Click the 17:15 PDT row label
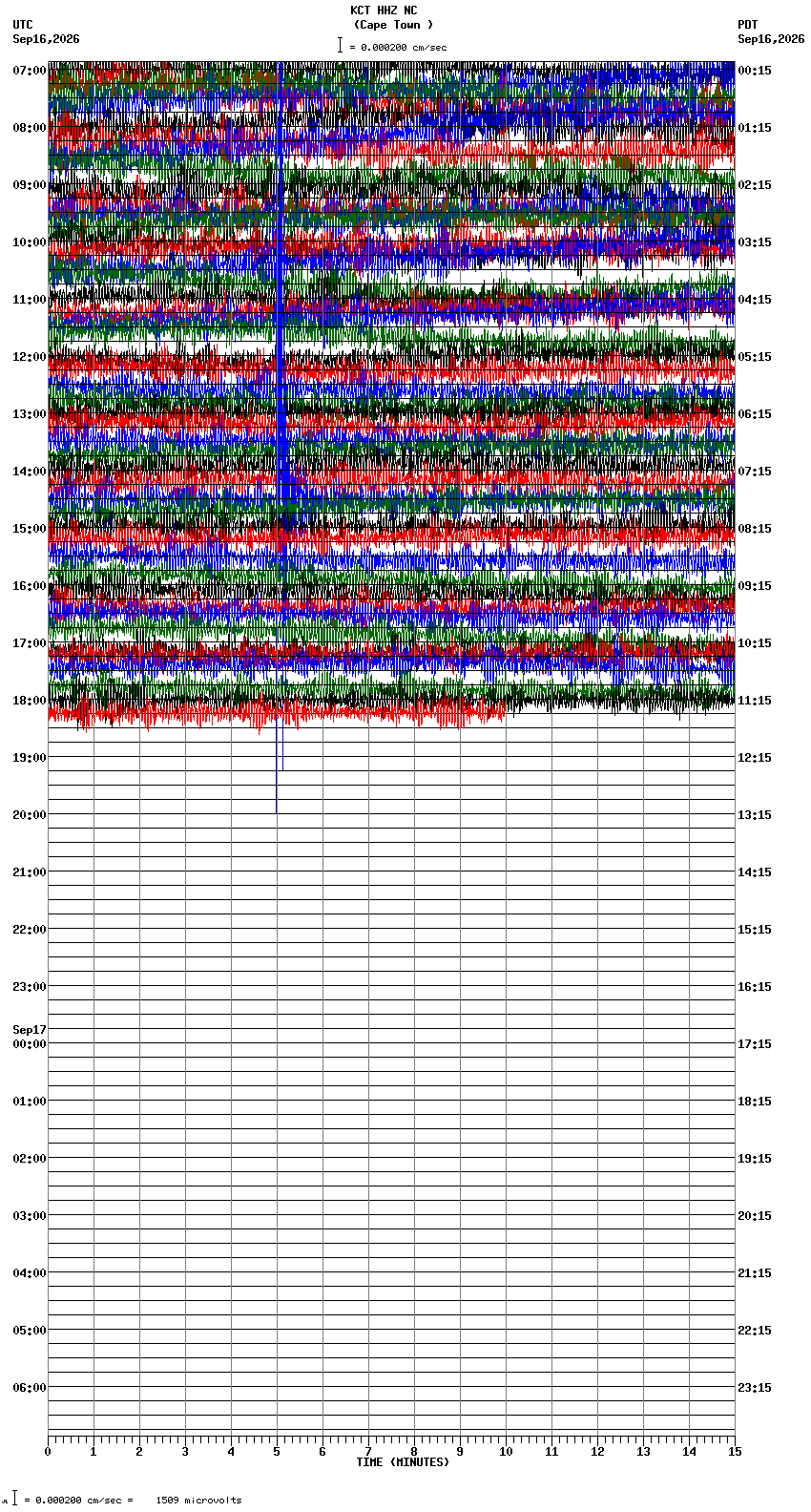The width and height of the screenshot is (811, 1512). 755,1044
